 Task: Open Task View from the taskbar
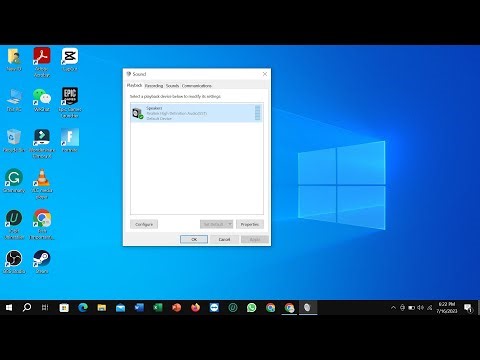(45, 307)
